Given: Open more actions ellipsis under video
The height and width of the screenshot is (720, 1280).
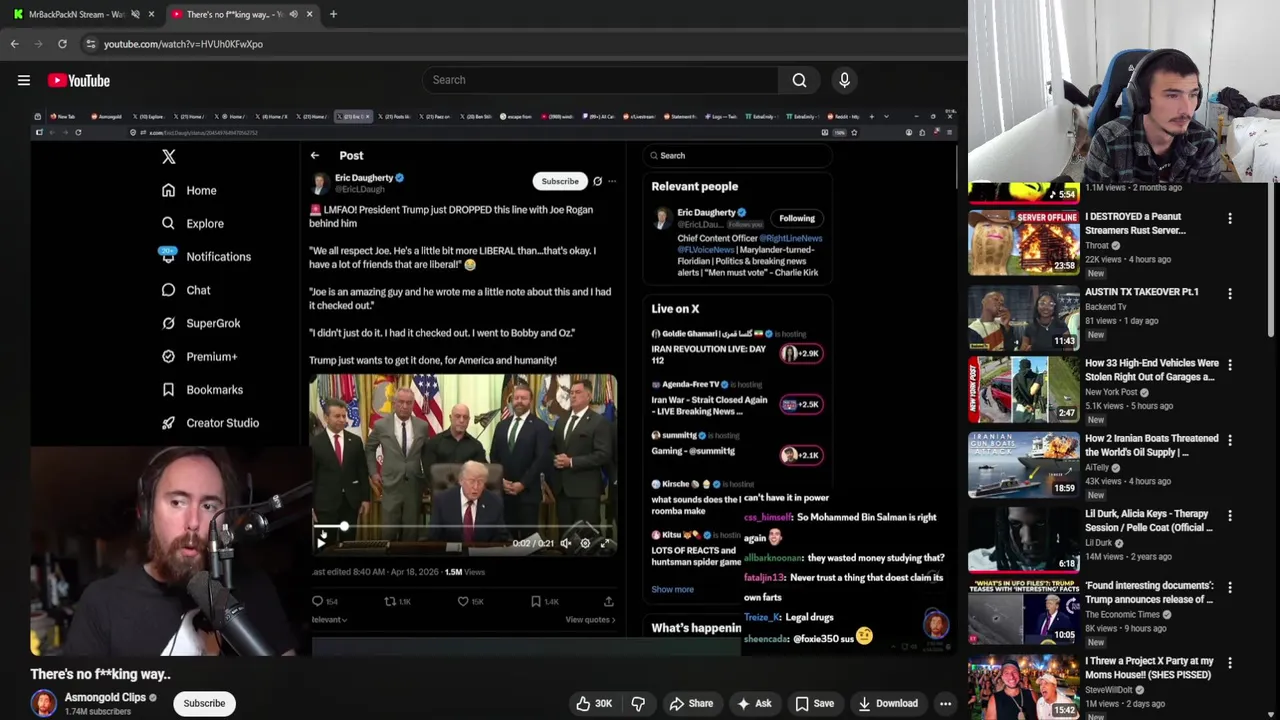Looking at the screenshot, I should tap(945, 704).
